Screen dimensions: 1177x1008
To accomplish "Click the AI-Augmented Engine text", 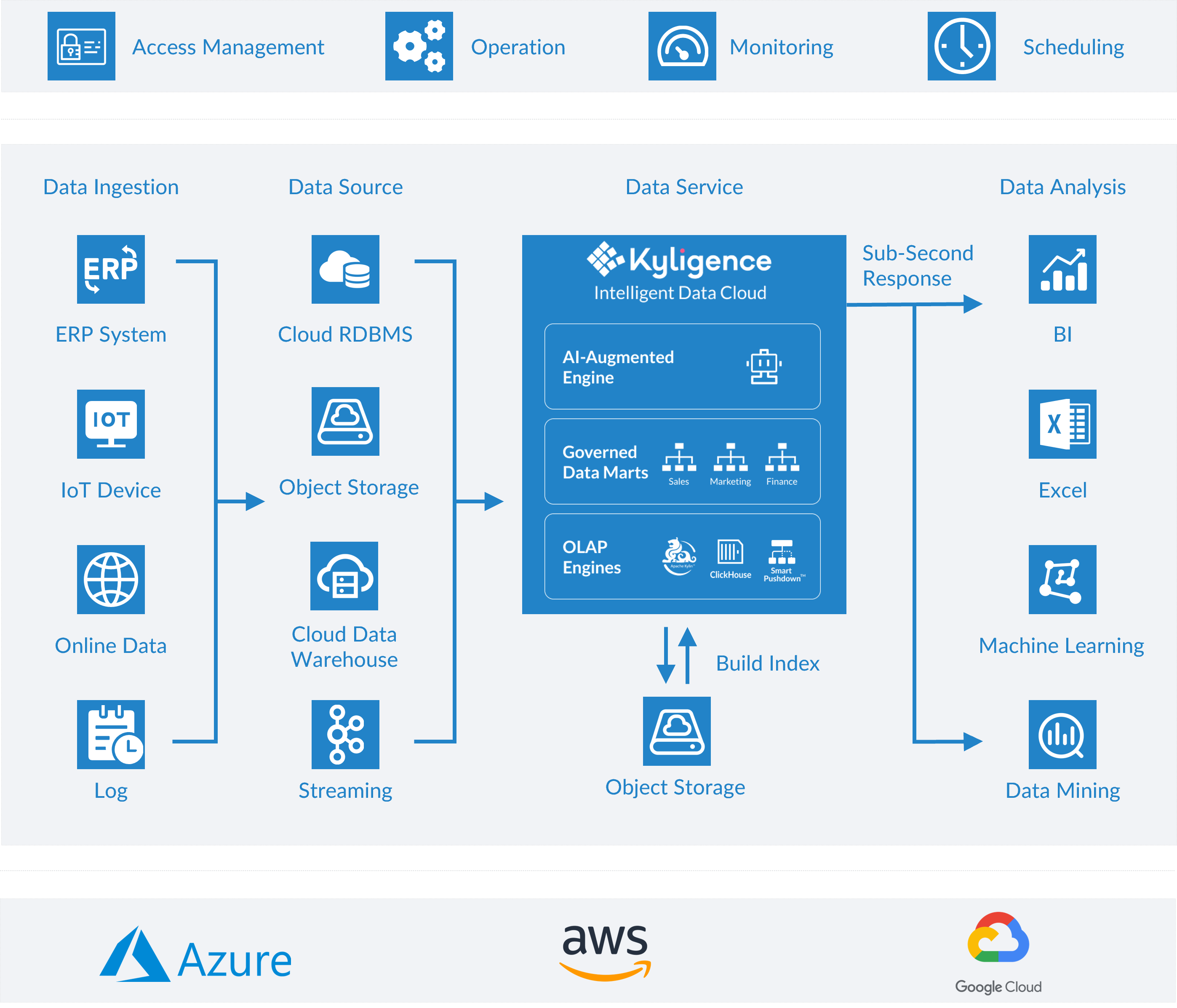I will [618, 367].
